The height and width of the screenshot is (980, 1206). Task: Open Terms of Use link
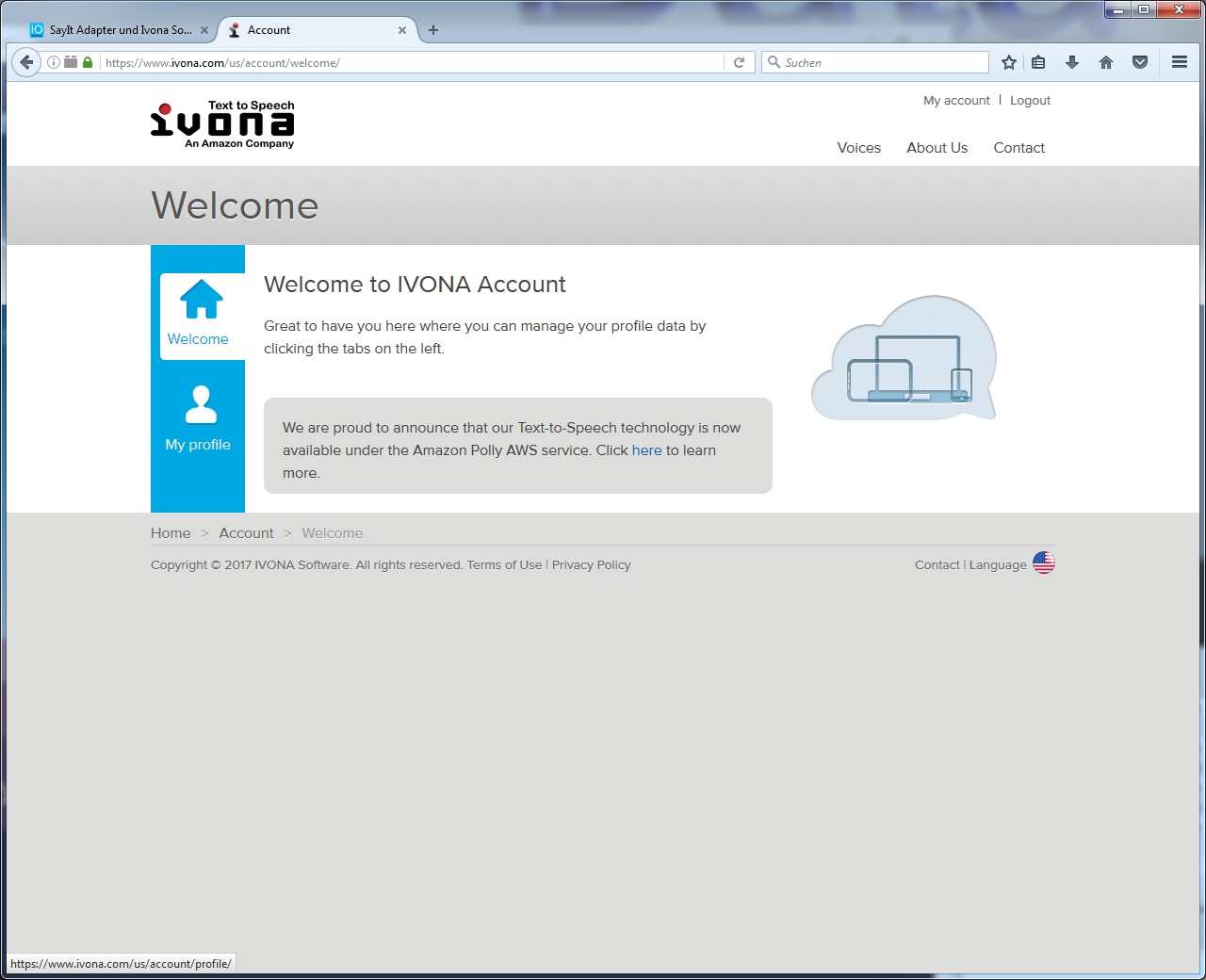point(504,565)
